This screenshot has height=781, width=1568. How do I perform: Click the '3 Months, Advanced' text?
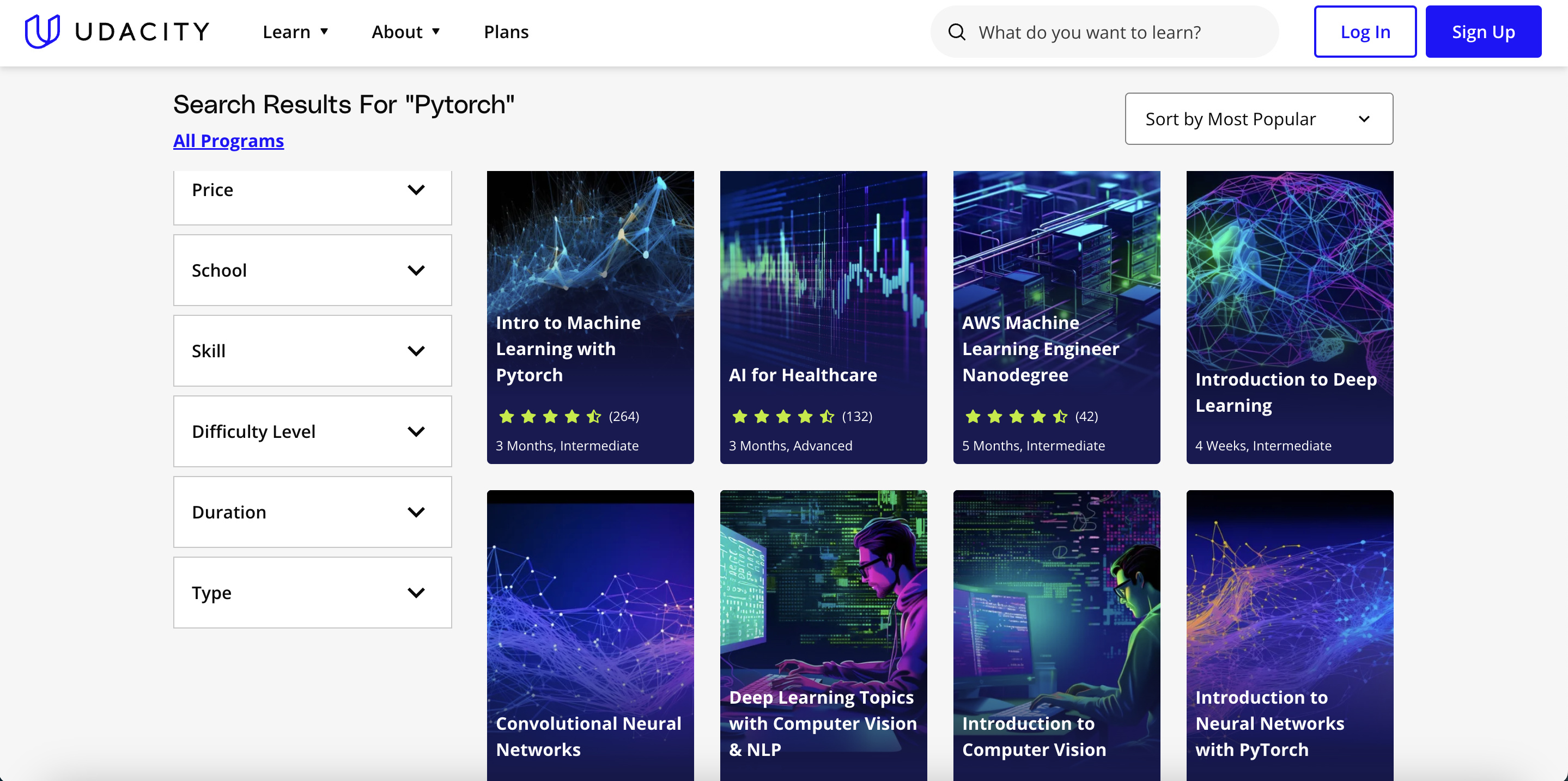(790, 446)
